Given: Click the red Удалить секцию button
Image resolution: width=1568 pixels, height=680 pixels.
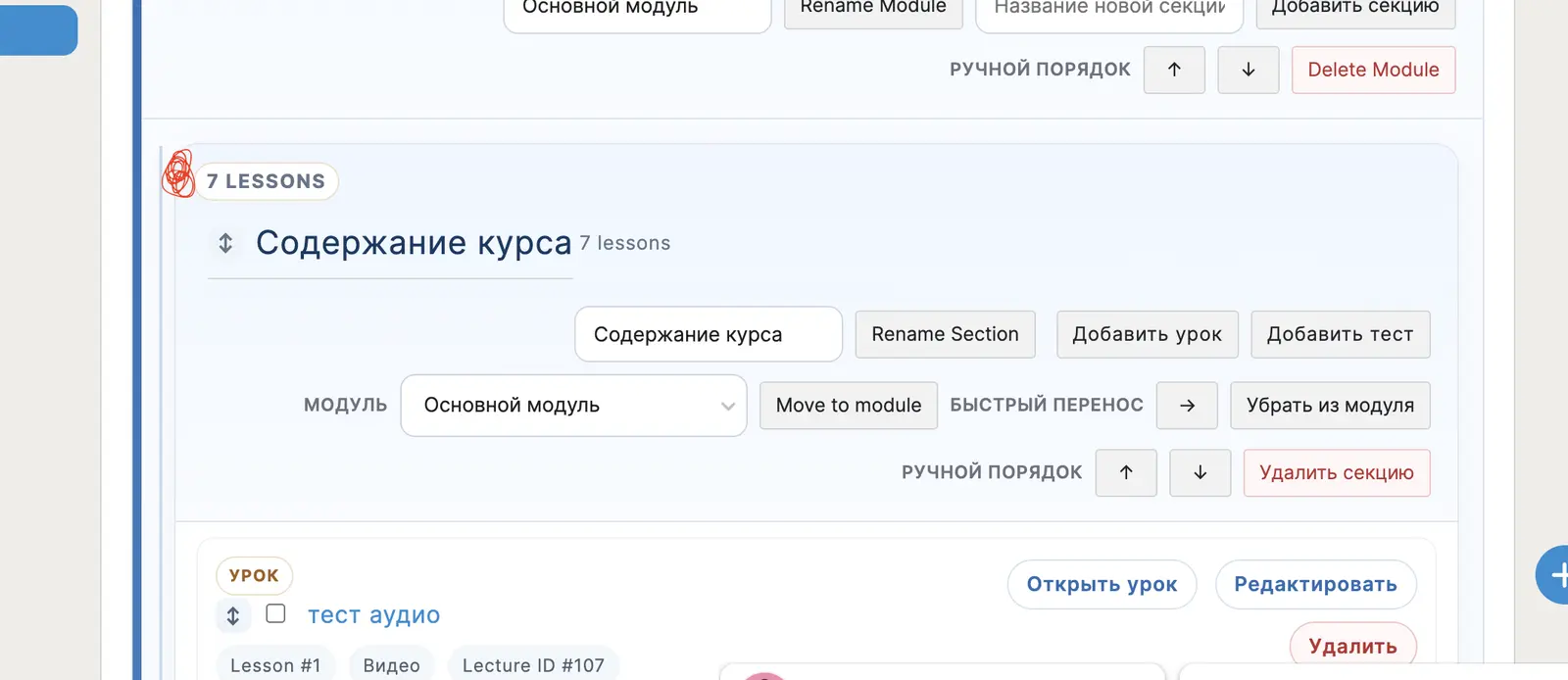Looking at the screenshot, I should 1336,472.
